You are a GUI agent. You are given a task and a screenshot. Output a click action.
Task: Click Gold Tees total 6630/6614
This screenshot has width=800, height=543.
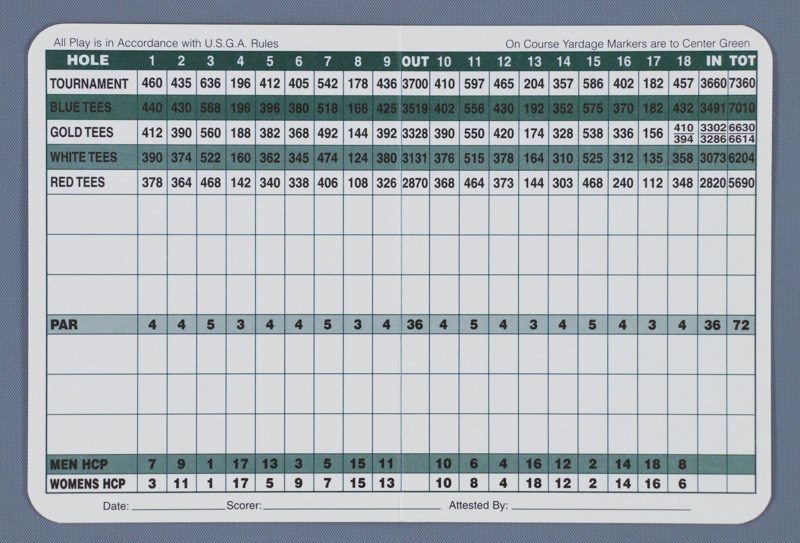click(x=742, y=133)
